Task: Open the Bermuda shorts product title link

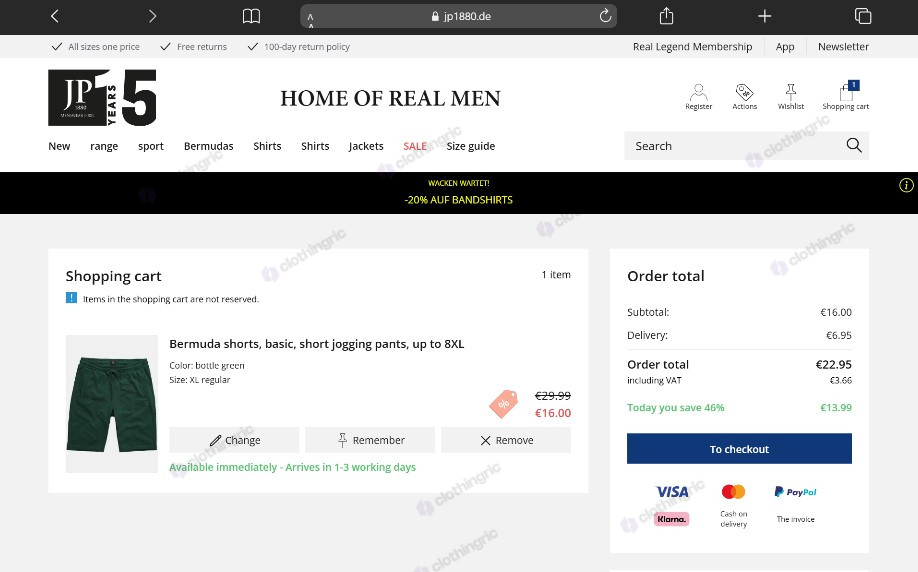Action: pos(316,344)
